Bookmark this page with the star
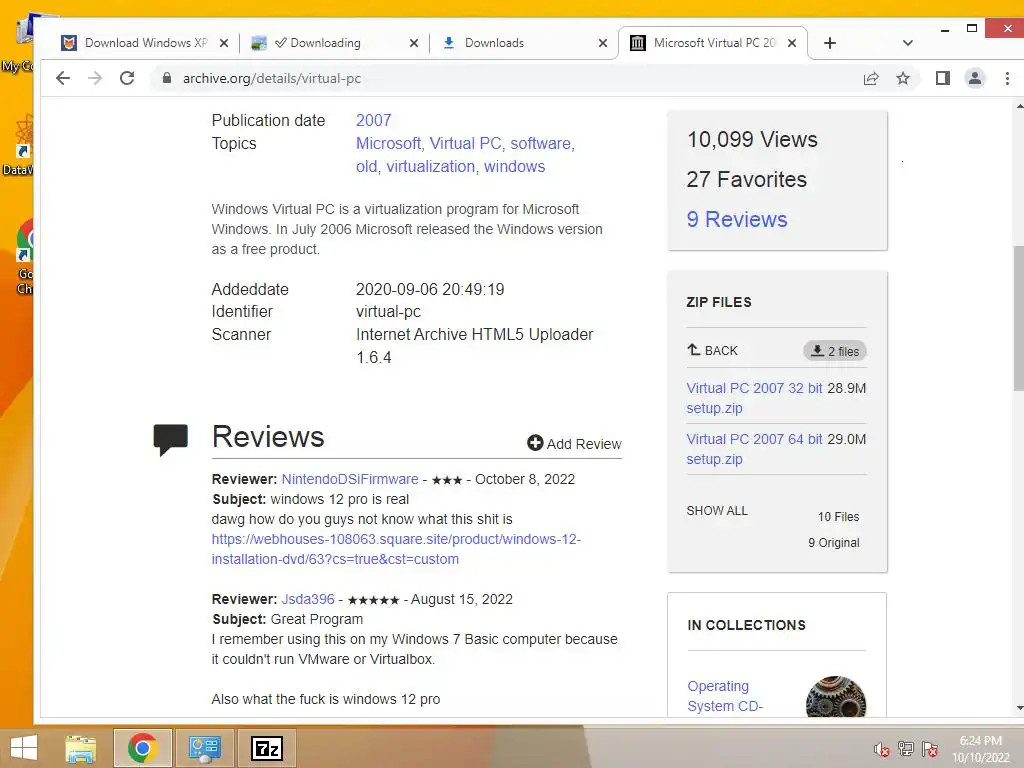1024x768 pixels. pos(903,79)
